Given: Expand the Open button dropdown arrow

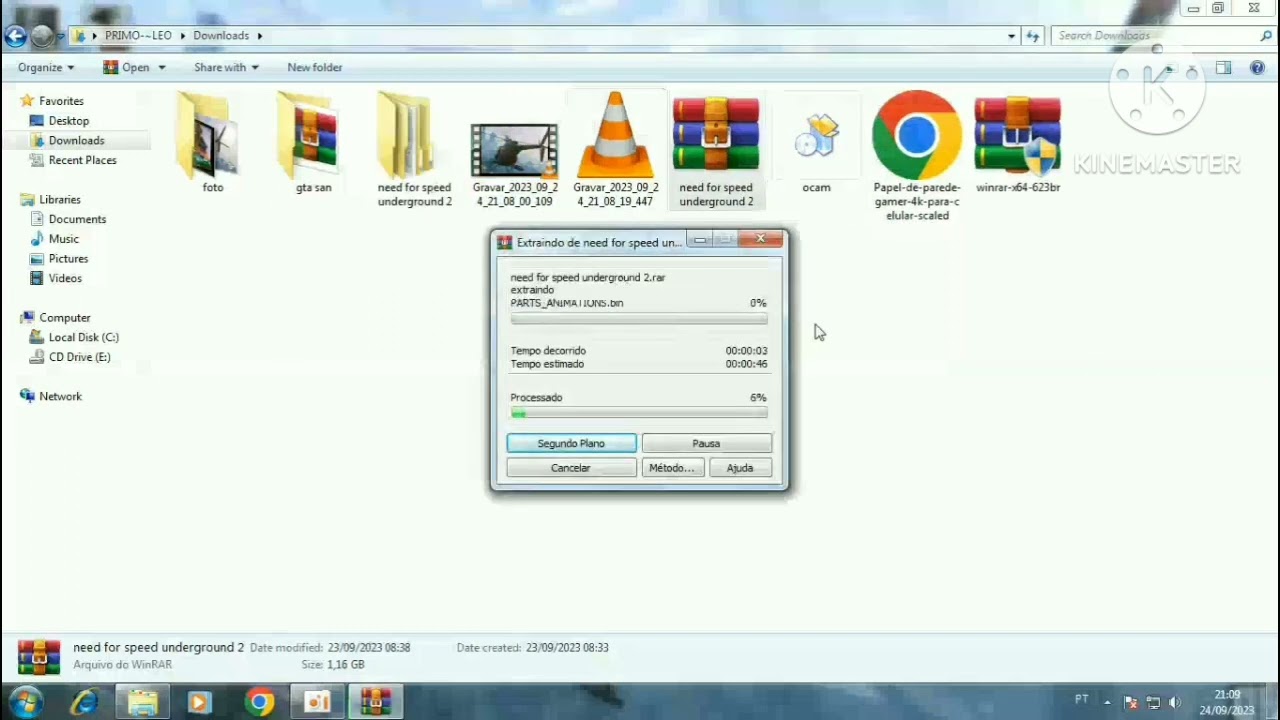Looking at the screenshot, I should (161, 68).
